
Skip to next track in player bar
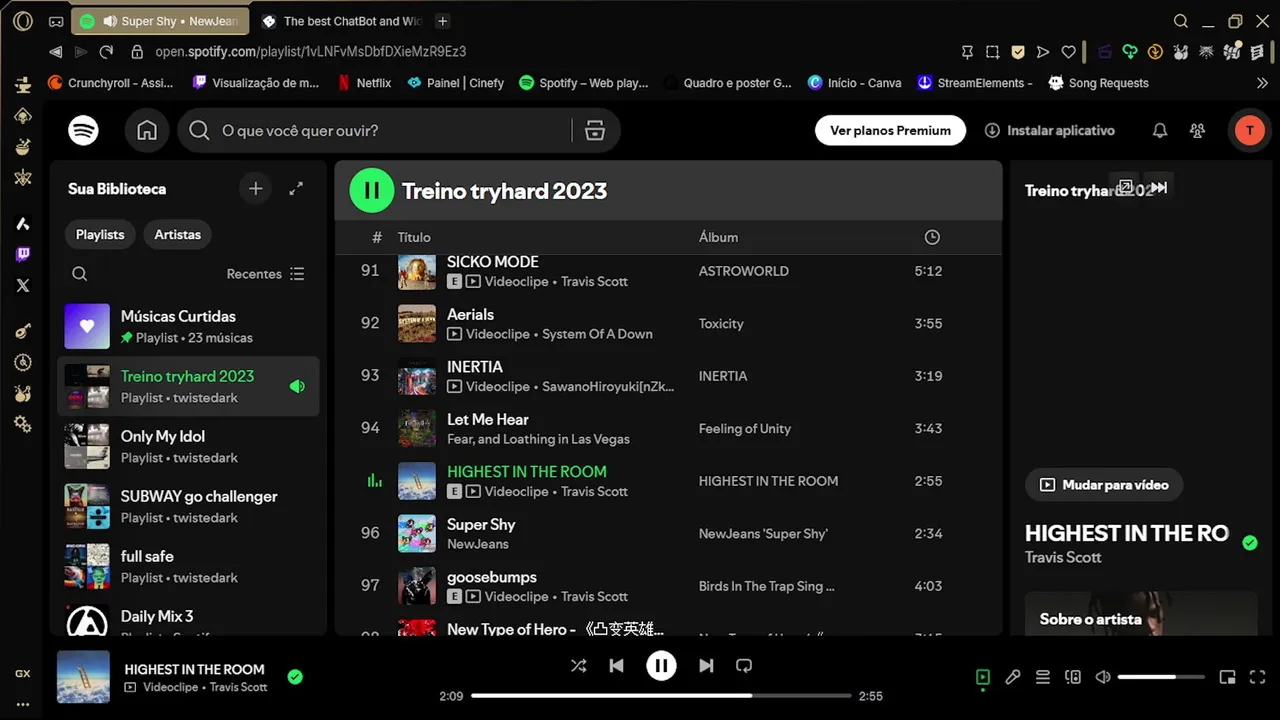coord(706,665)
